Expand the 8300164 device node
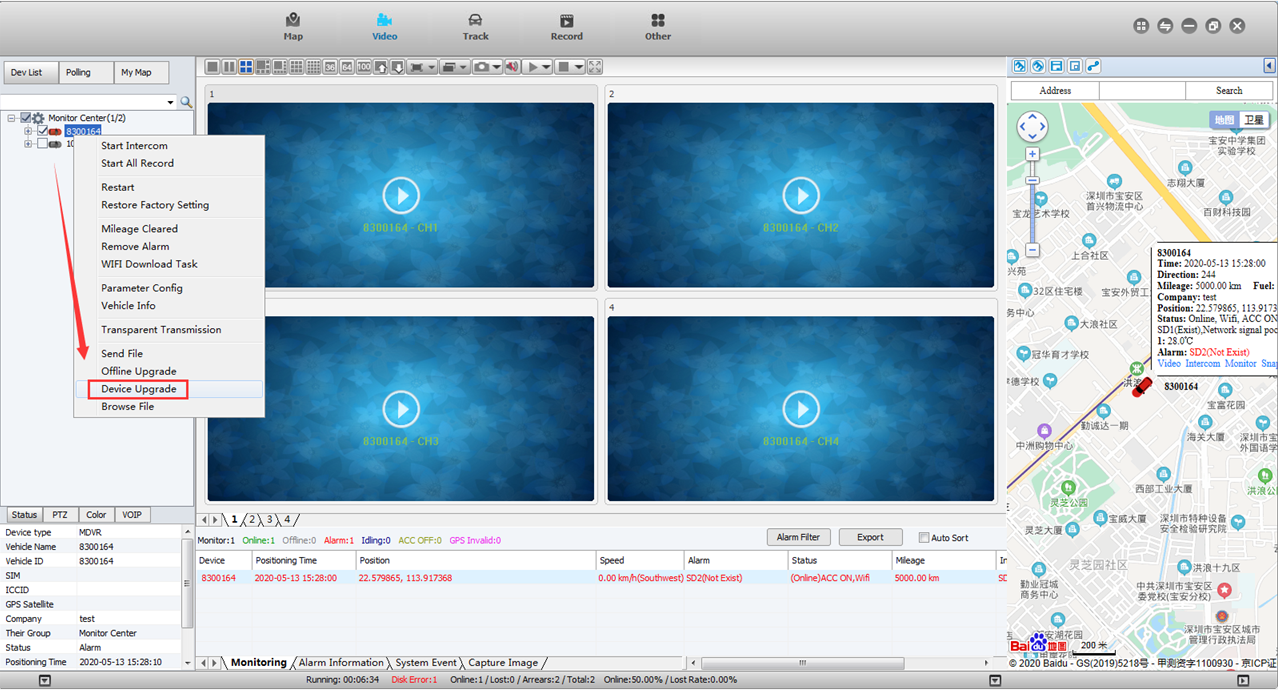The image size is (1278, 690). pyautogui.click(x=28, y=131)
